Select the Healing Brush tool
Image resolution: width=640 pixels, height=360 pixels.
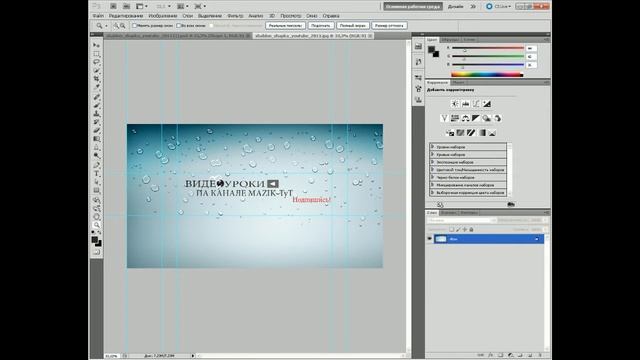(96, 97)
